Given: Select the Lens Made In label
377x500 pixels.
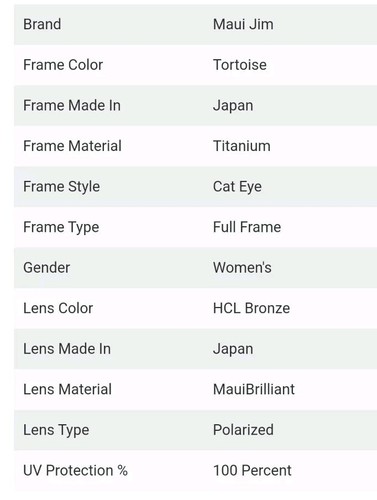Looking at the screenshot, I should coord(67,349).
